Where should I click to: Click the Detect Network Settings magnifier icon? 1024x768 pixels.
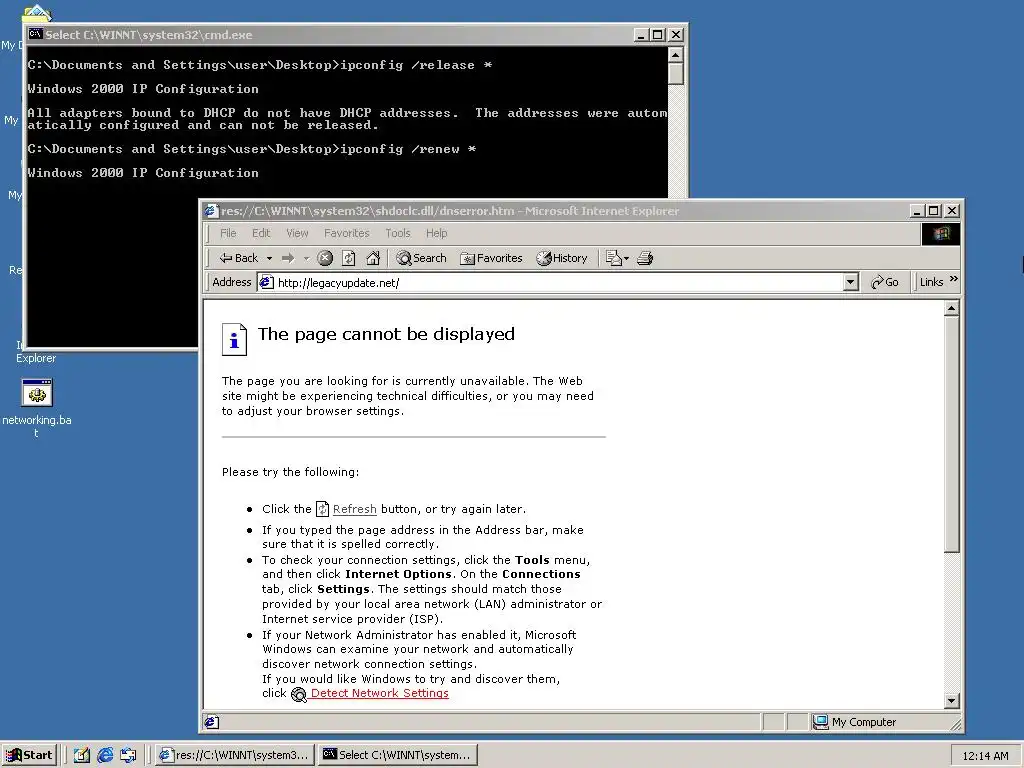tap(298, 694)
